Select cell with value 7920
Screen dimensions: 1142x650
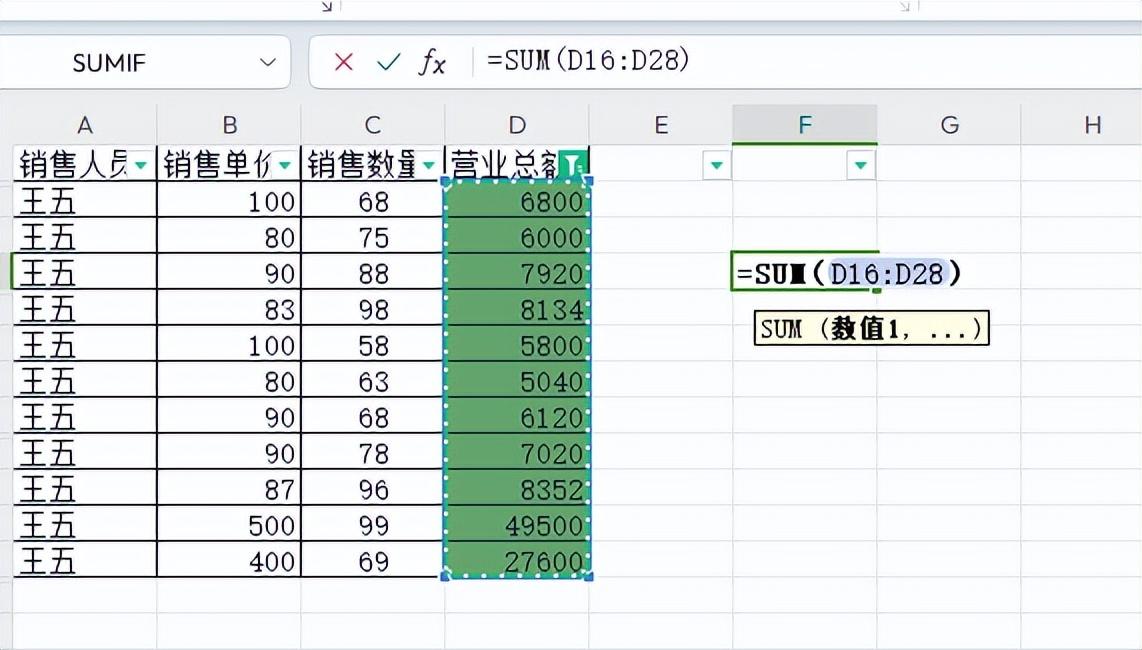tap(517, 272)
